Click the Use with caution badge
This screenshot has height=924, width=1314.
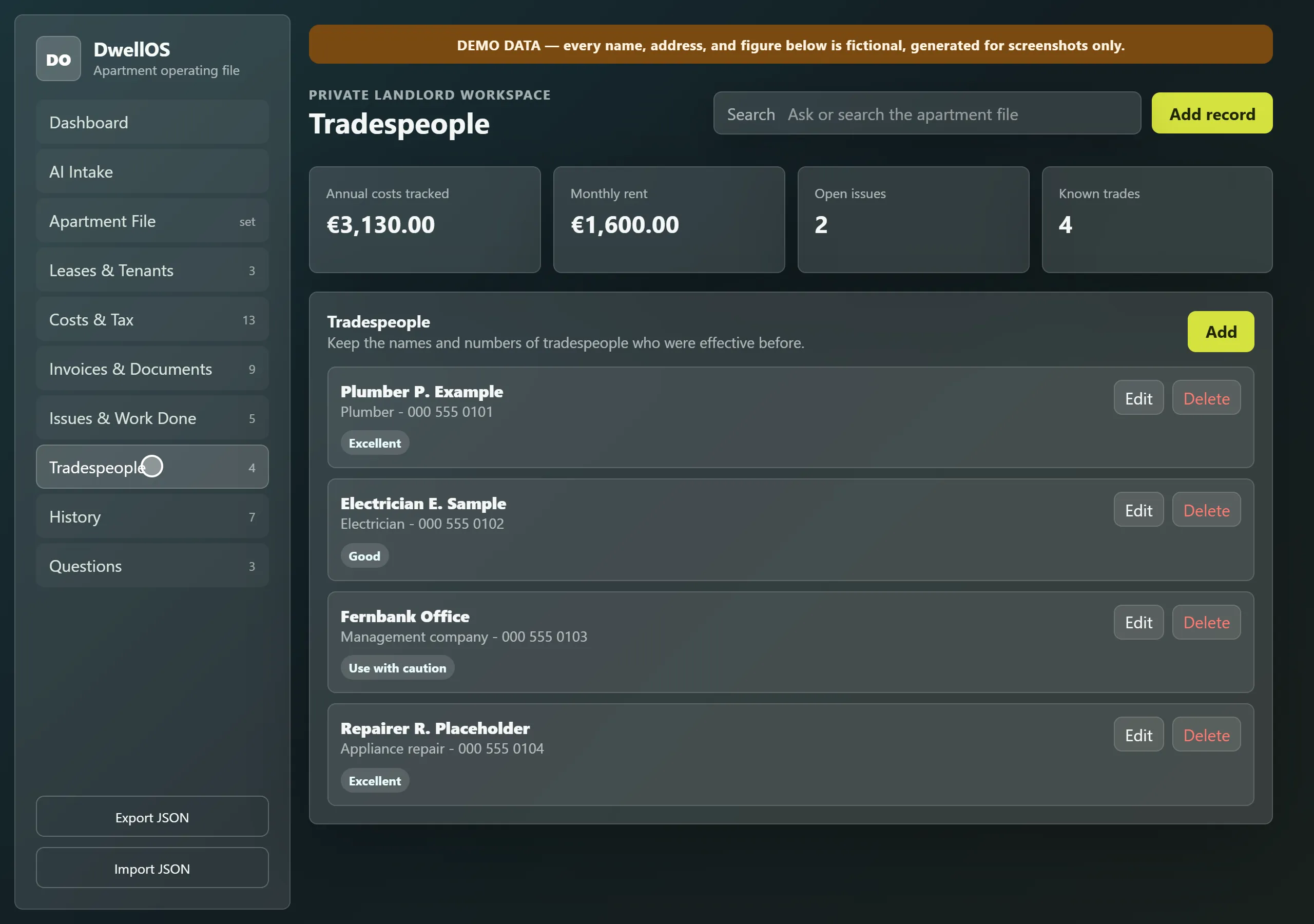tap(397, 668)
